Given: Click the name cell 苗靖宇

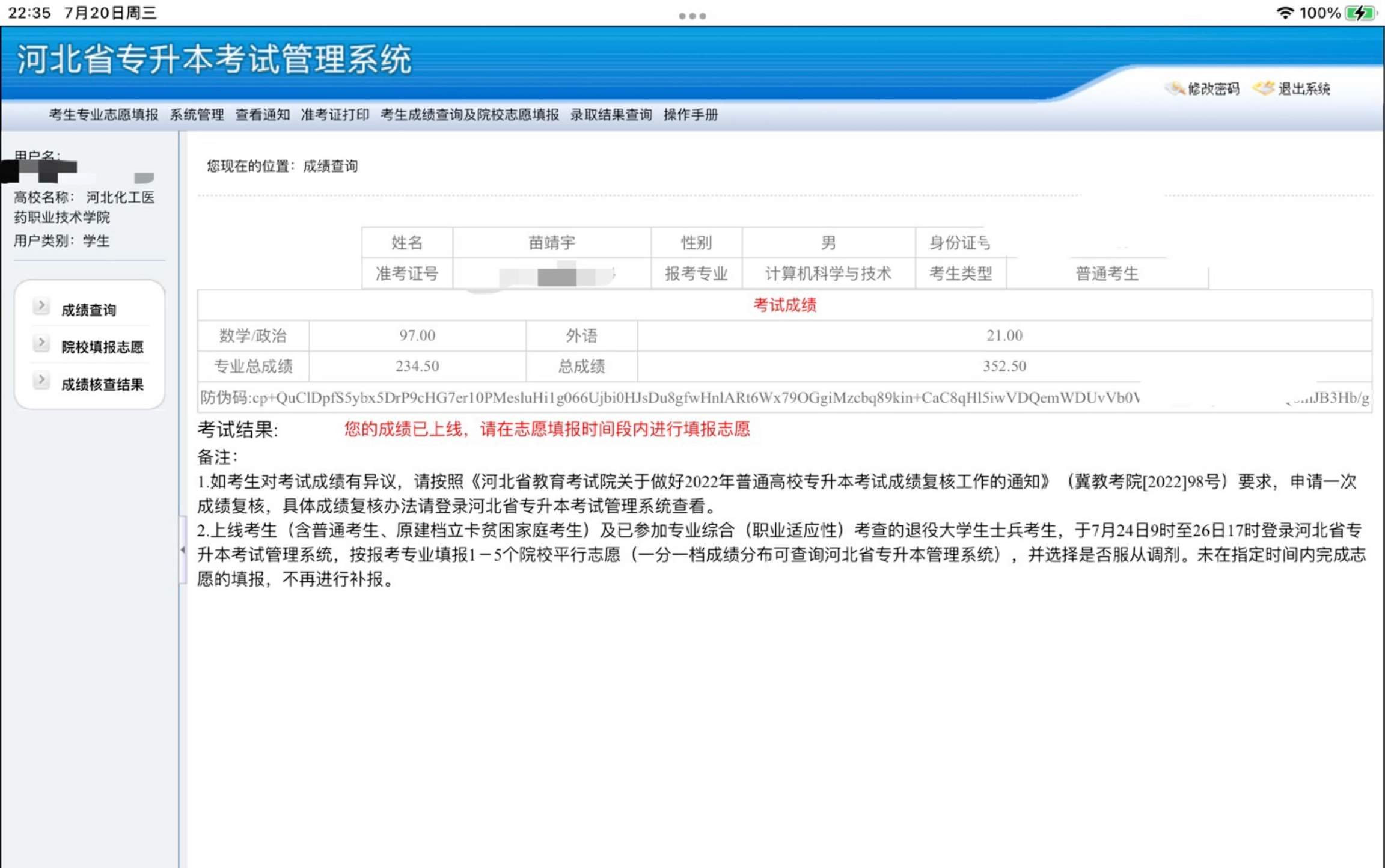Looking at the screenshot, I should click(x=552, y=243).
